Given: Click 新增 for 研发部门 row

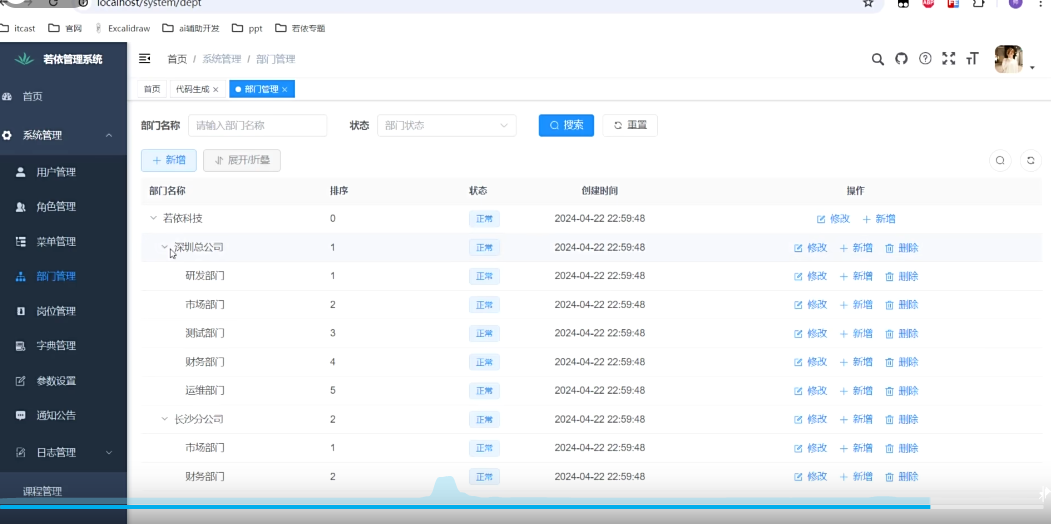Looking at the screenshot, I should click(x=856, y=276).
